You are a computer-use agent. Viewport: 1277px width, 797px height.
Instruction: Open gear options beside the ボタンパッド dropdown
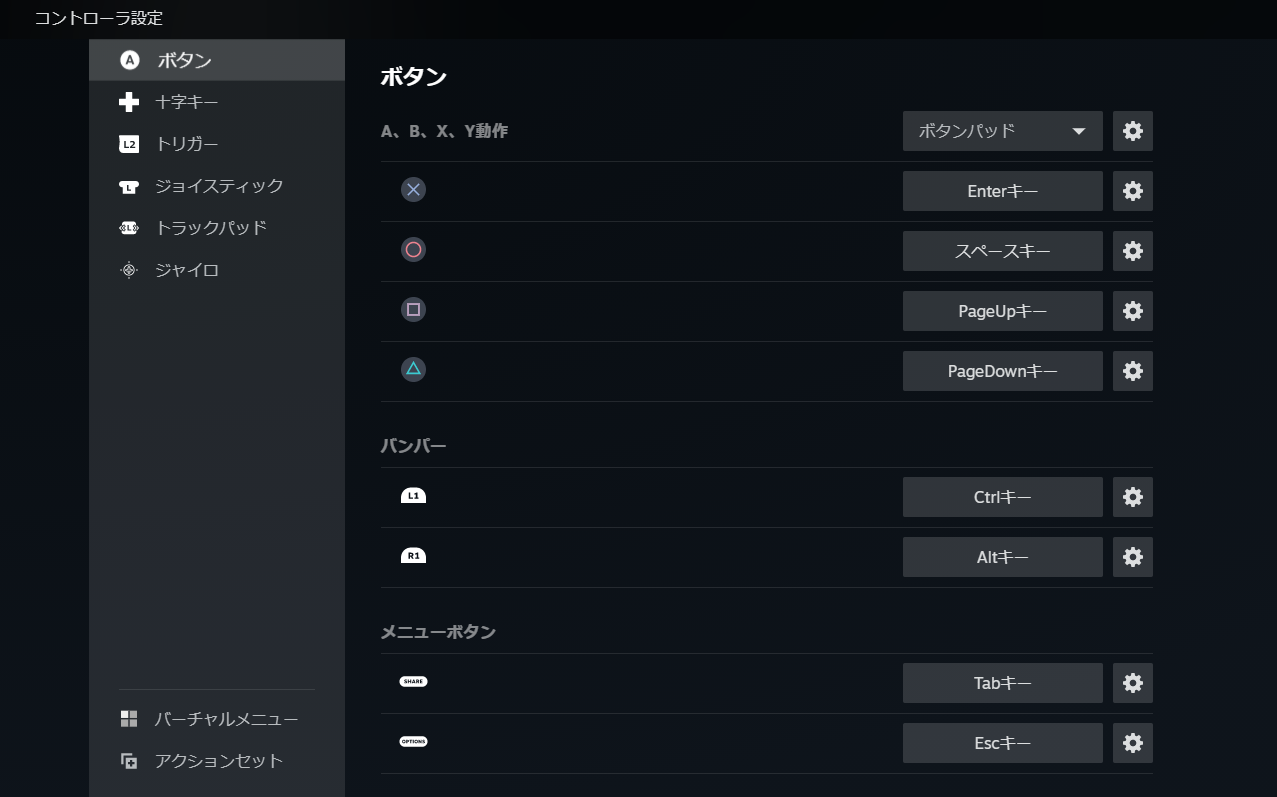(1132, 131)
